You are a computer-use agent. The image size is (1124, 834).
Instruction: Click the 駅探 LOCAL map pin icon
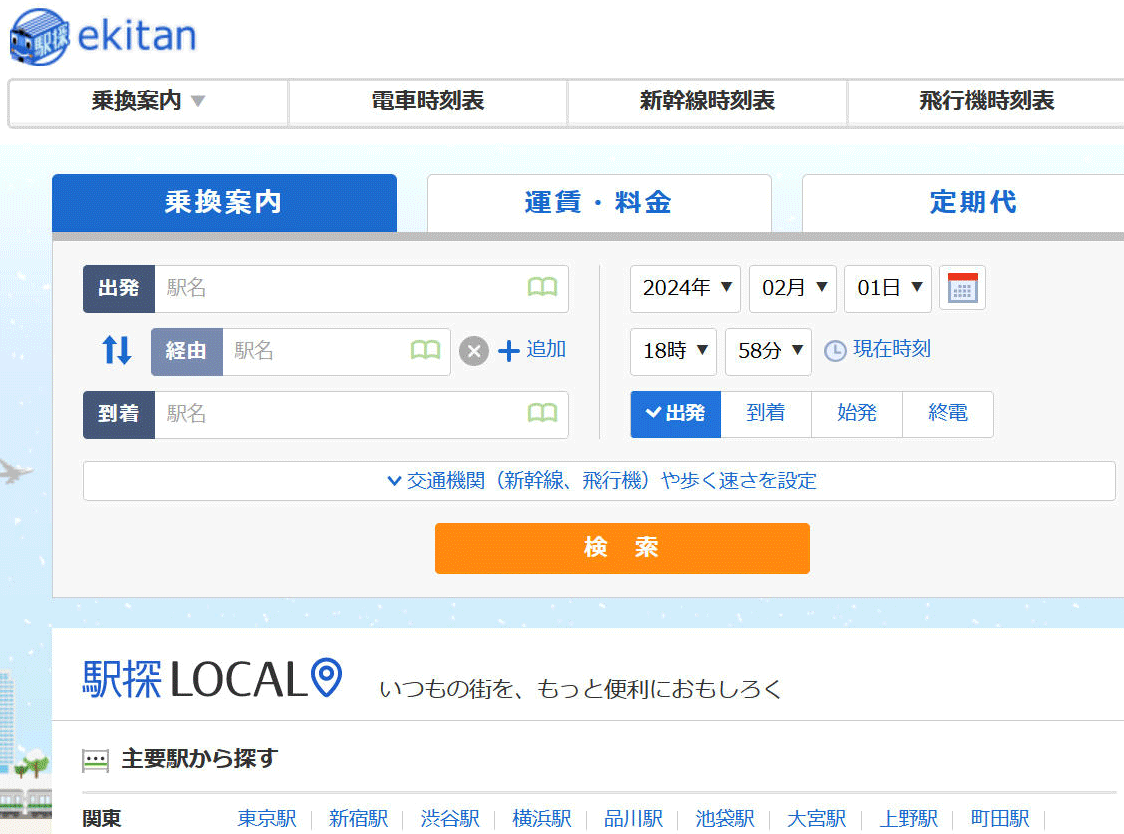pos(327,678)
